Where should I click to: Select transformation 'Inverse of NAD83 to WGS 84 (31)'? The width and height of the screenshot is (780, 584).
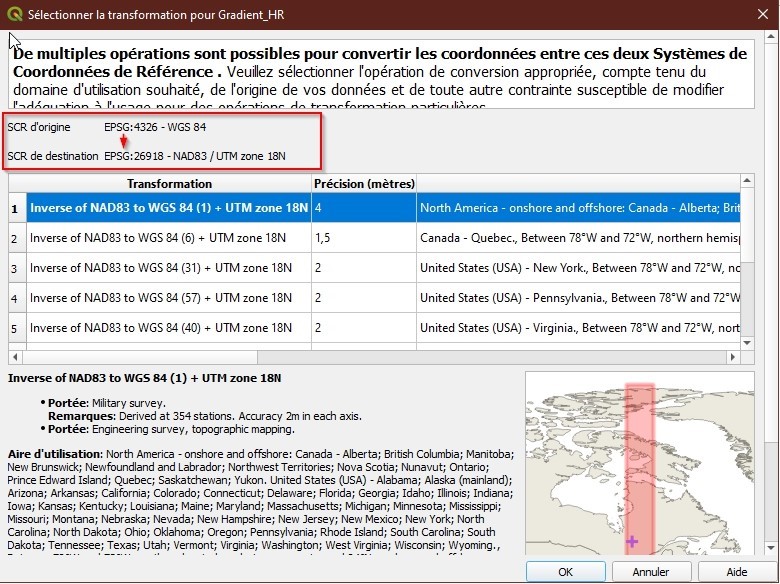[x=169, y=268]
